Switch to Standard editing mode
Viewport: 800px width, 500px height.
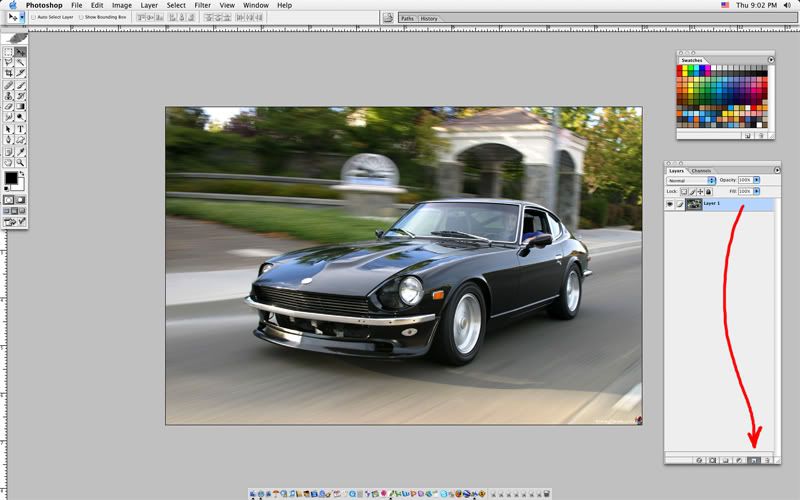pos(9,199)
